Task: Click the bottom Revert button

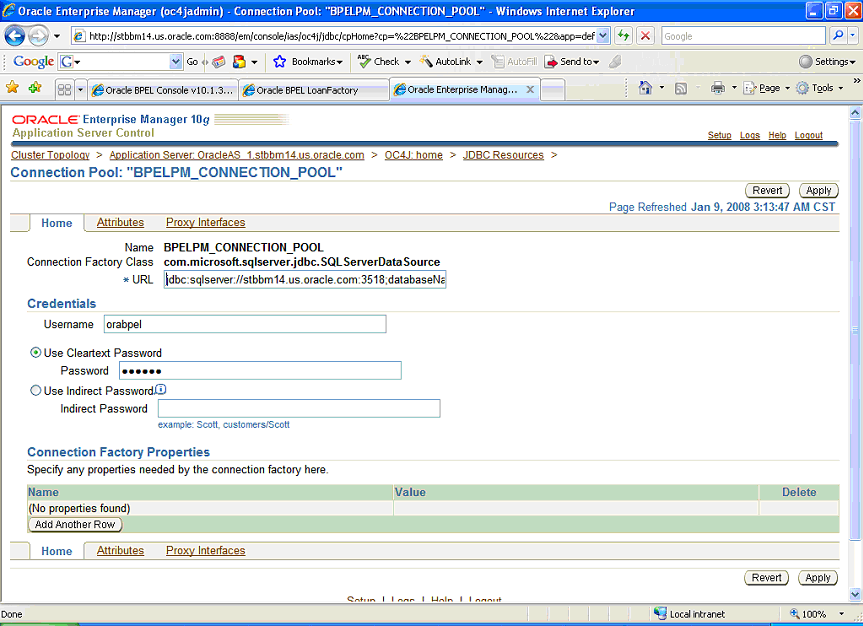Action: (767, 578)
